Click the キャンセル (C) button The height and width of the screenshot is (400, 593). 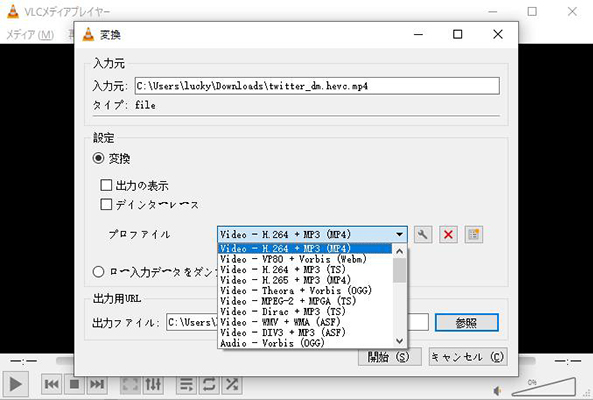(468, 357)
